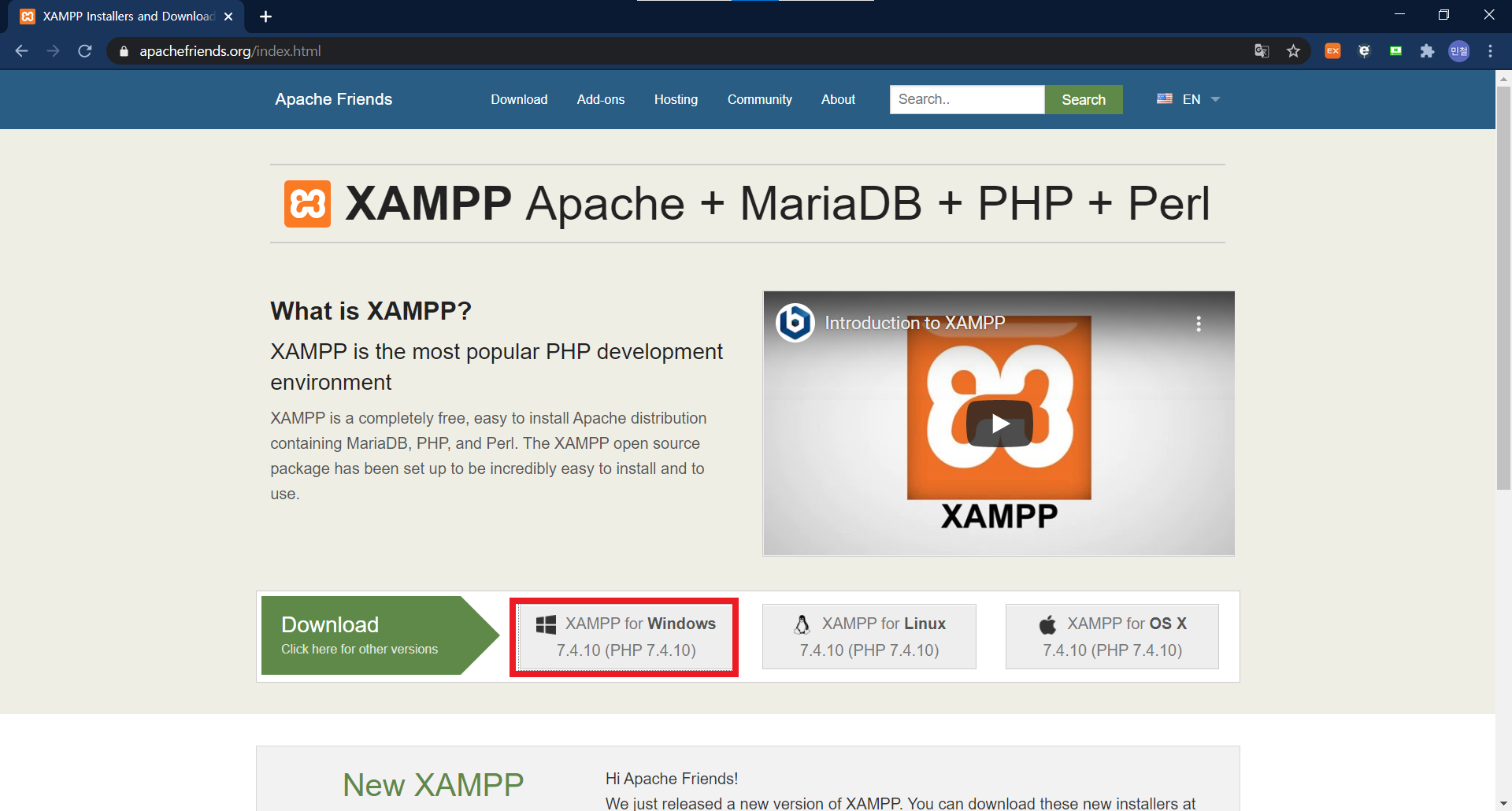Open a new browser tab

265,17
